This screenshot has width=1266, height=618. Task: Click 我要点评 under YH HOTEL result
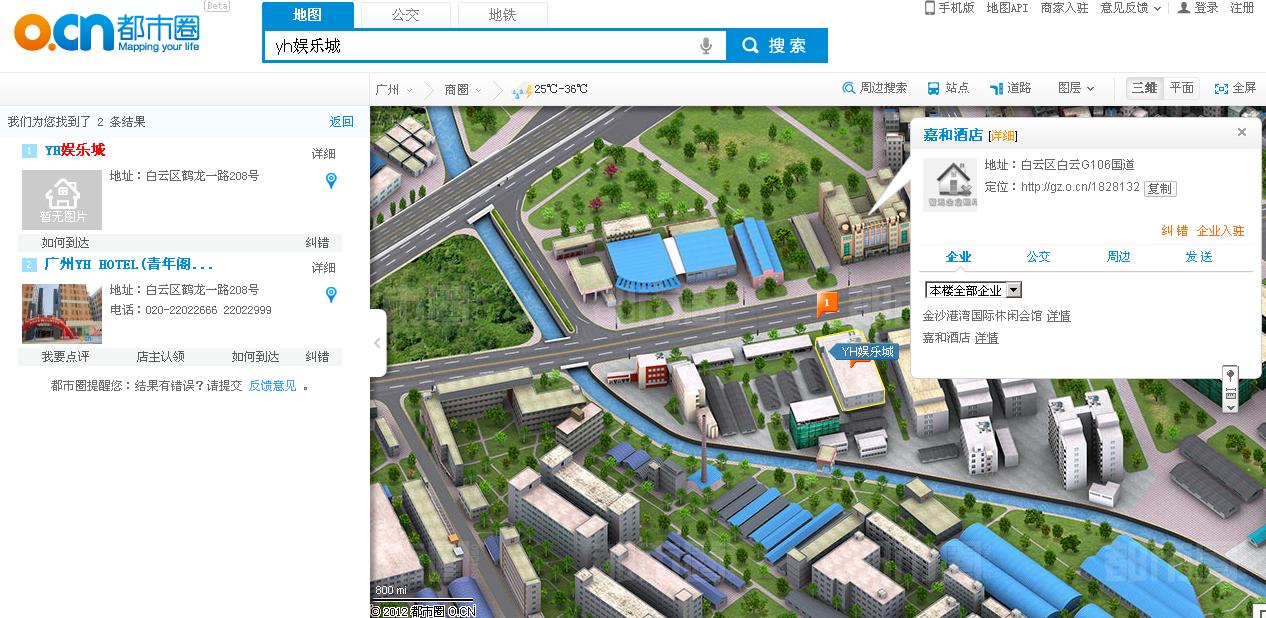pos(65,357)
